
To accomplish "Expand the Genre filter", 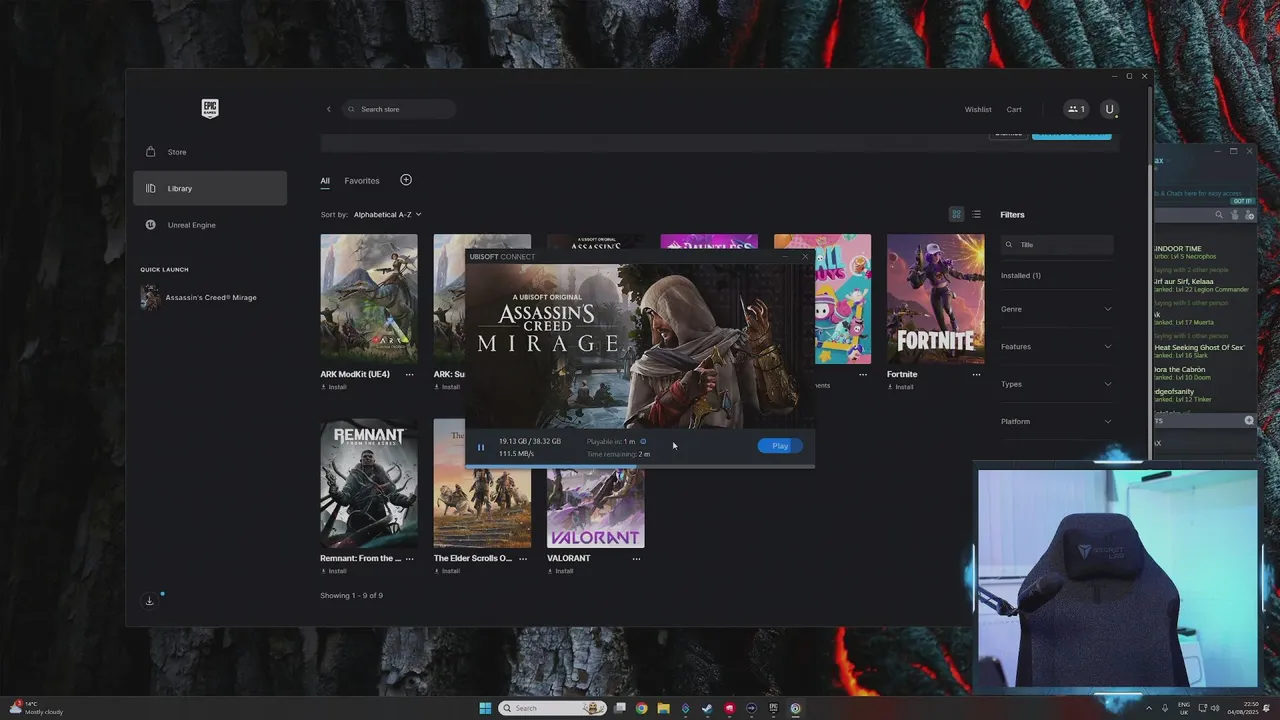I will point(1056,309).
